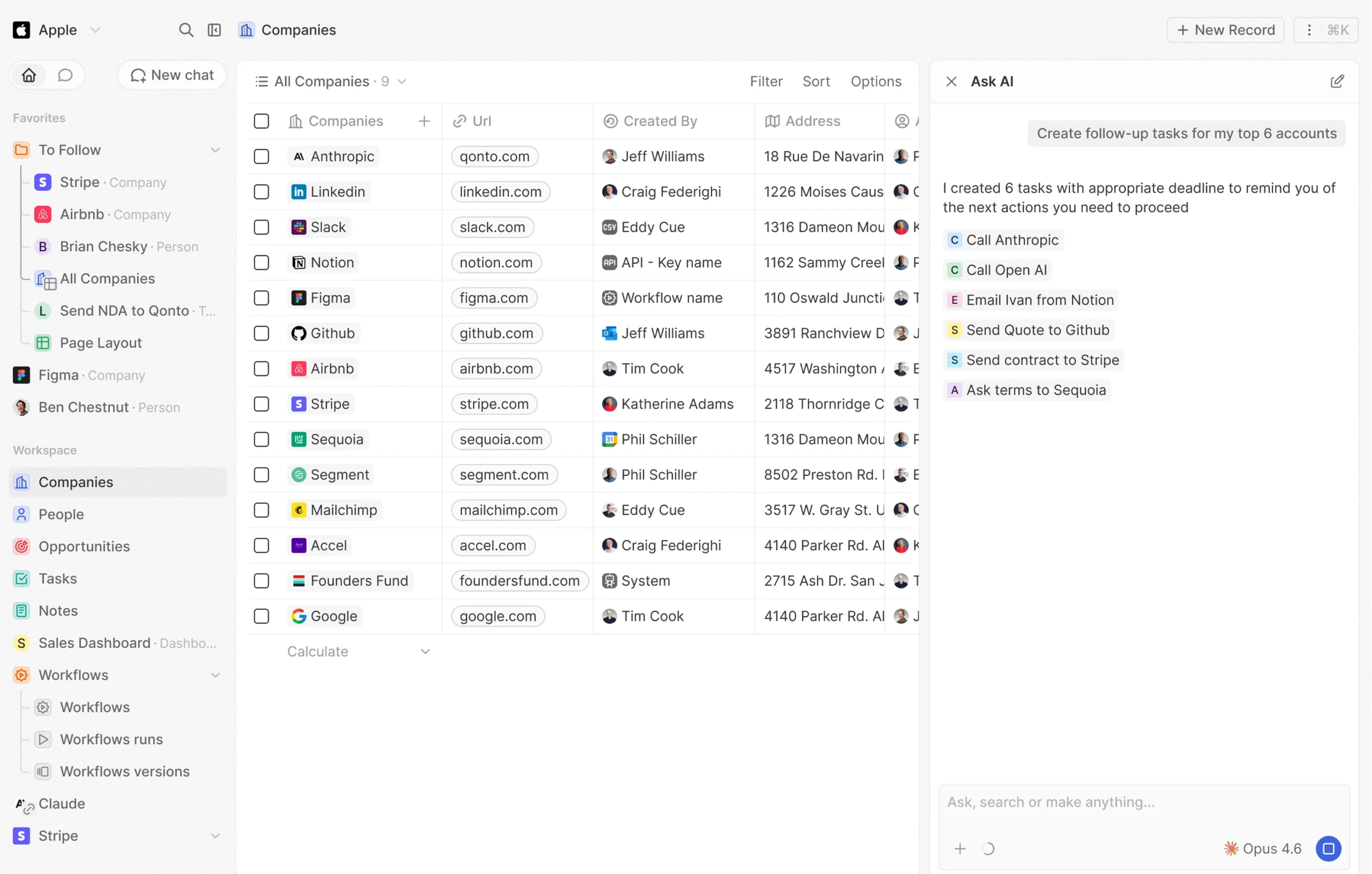Expand the Apple workspace dropdown chevron
1372x874 pixels.
coord(95,29)
